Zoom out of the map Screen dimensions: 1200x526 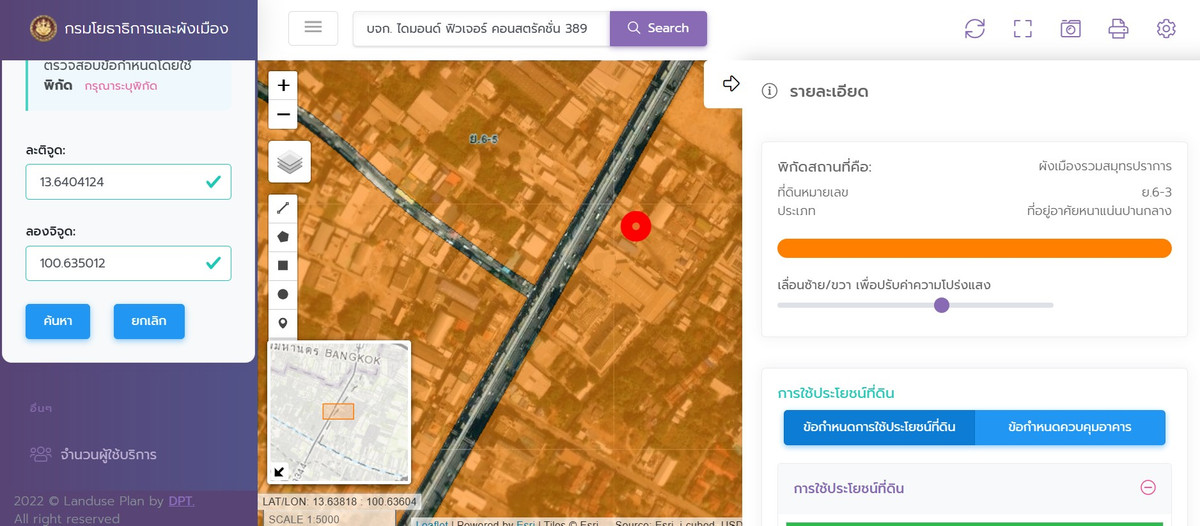point(284,114)
